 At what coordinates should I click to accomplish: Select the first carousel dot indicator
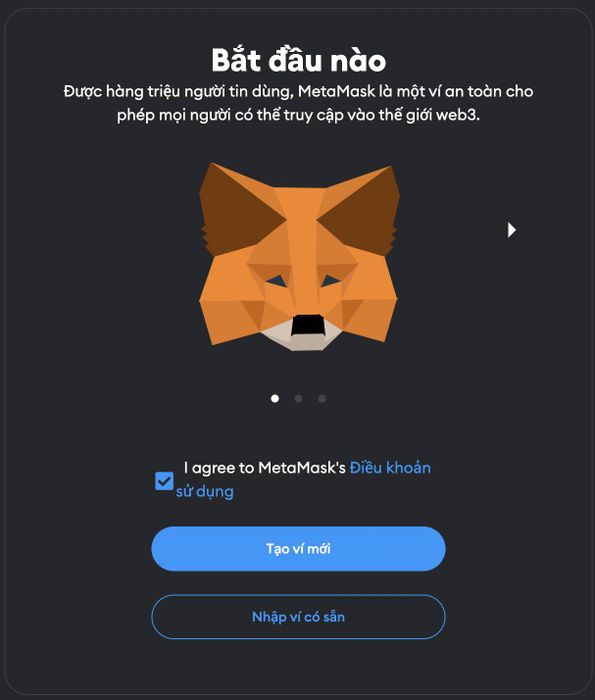275,398
